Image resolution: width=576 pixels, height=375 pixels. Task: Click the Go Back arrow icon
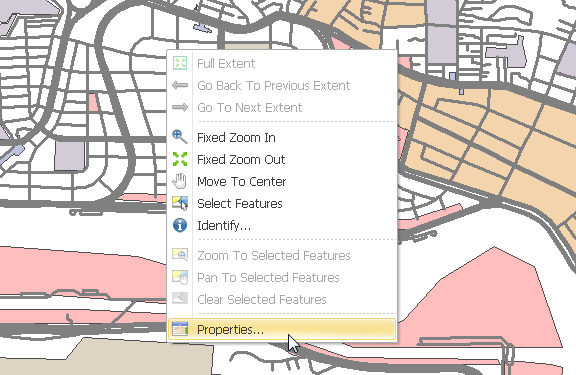pyautogui.click(x=180, y=85)
